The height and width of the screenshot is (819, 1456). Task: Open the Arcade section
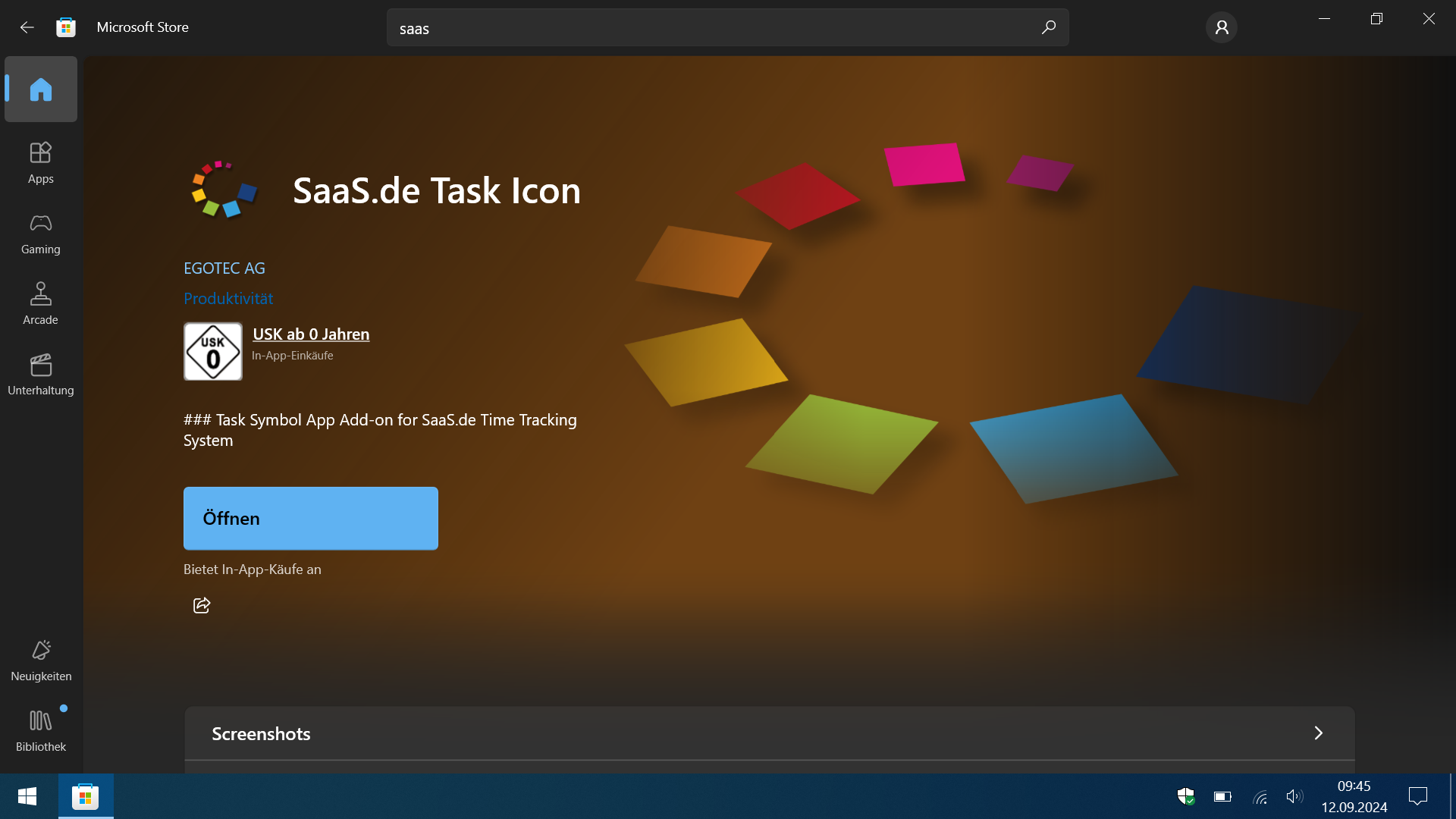click(x=41, y=304)
